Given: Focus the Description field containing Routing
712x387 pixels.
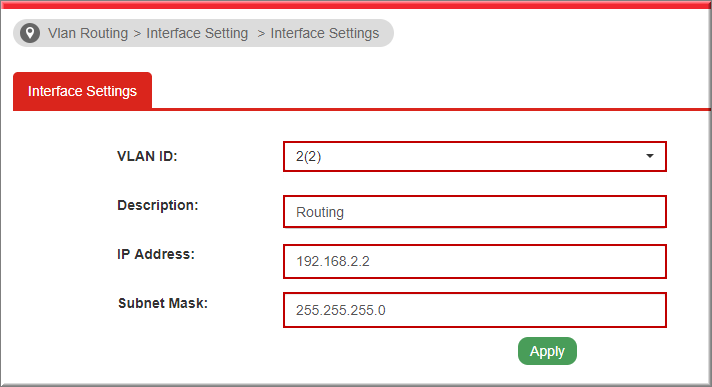Looking at the screenshot, I should pyautogui.click(x=475, y=212).
